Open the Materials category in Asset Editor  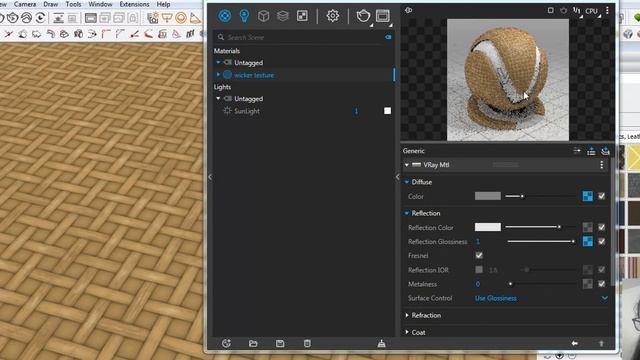pyautogui.click(x=224, y=16)
